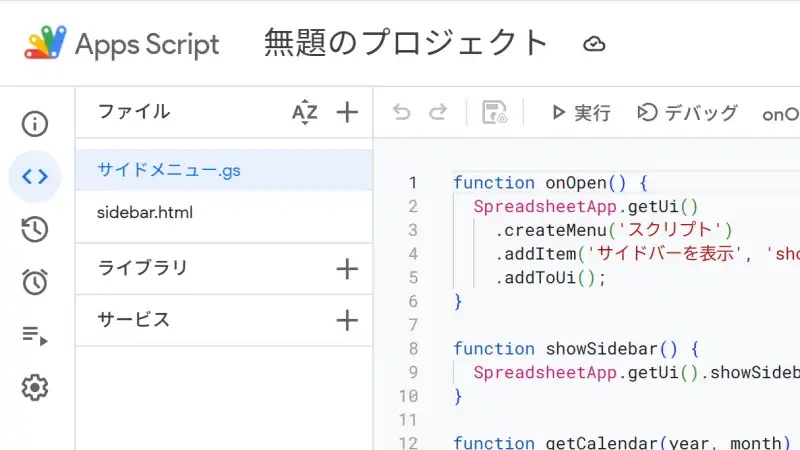This screenshot has height=450, width=800.
Task: Click line number 8 in editor
Action: [x=413, y=349]
